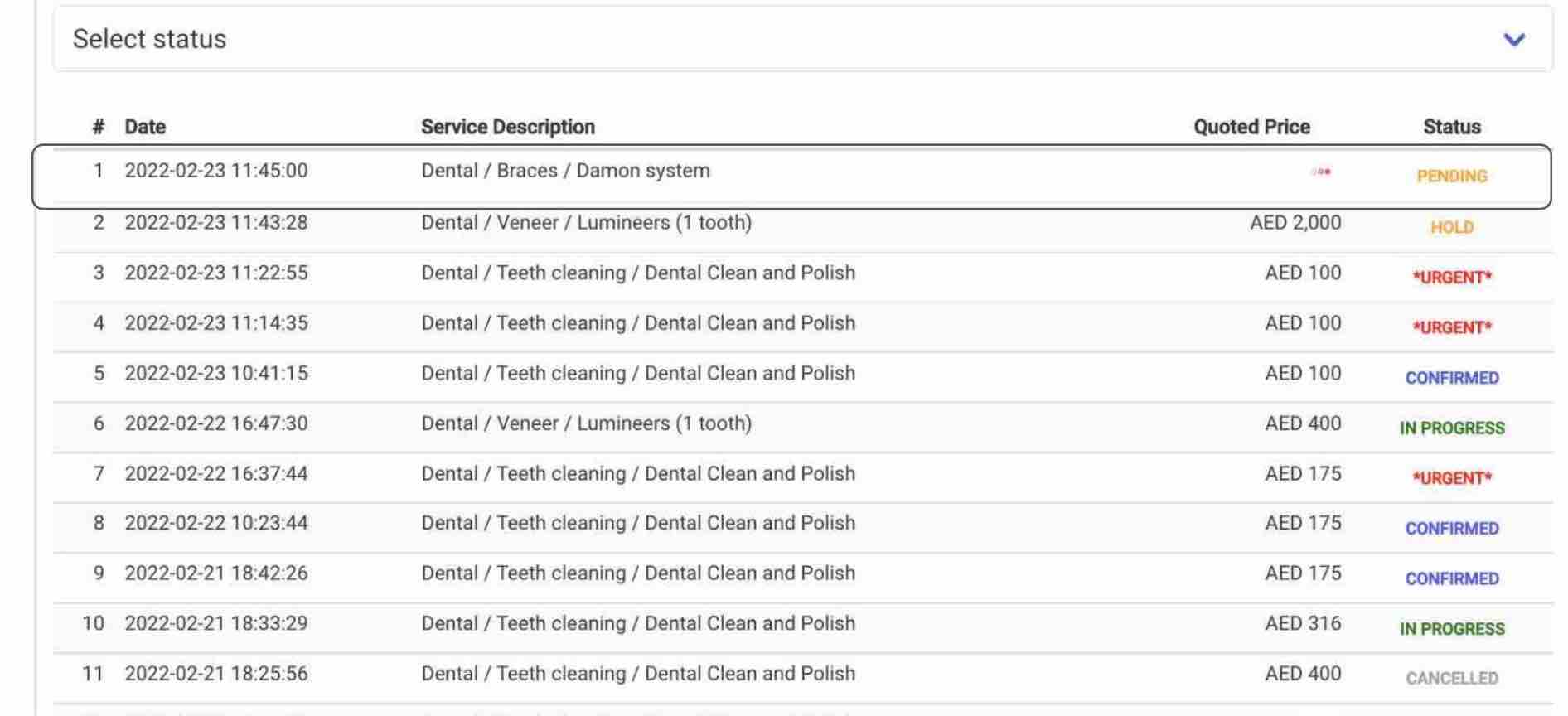This screenshot has width=1568, height=716.
Task: Click the CONFIRMED status in row 5
Action: pyautogui.click(x=1452, y=378)
